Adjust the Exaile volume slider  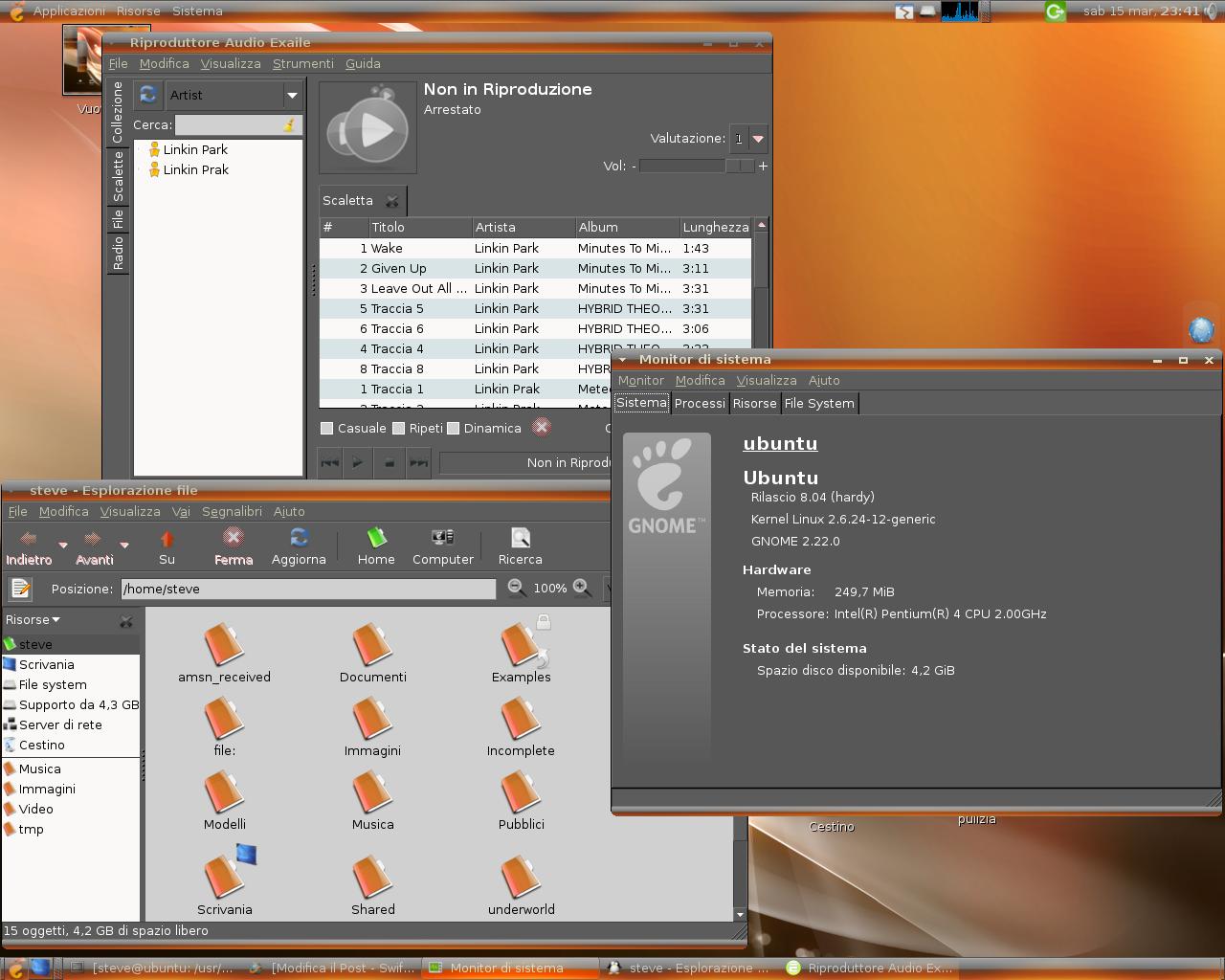coord(697,167)
